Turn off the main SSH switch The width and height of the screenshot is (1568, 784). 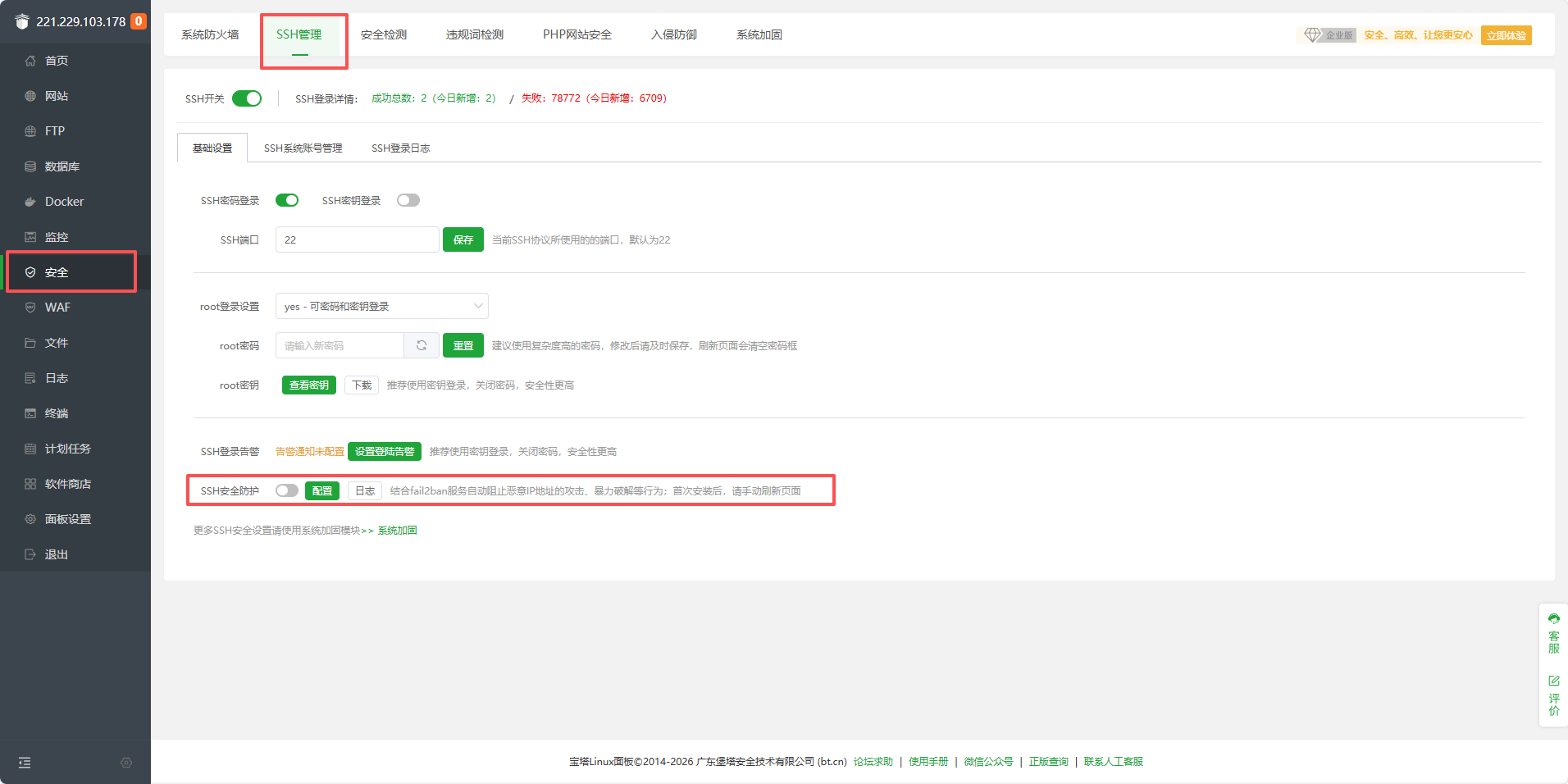tap(247, 98)
